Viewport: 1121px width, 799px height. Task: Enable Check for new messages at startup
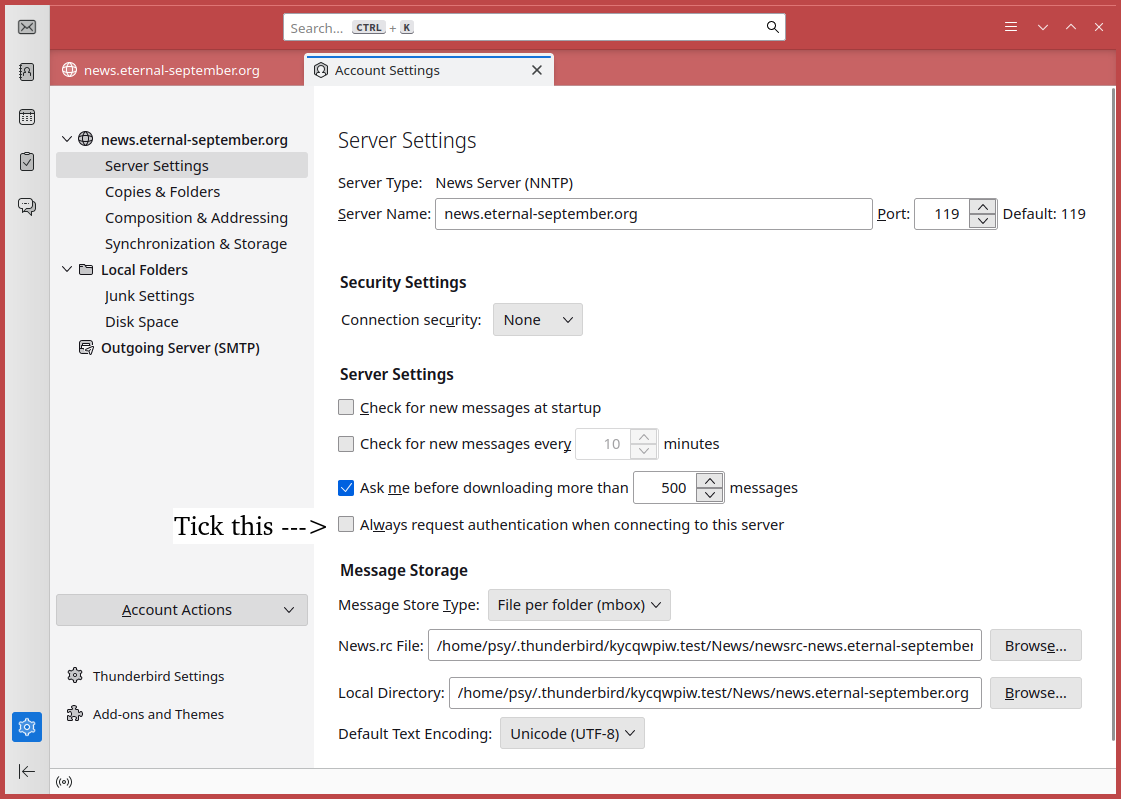click(x=346, y=408)
